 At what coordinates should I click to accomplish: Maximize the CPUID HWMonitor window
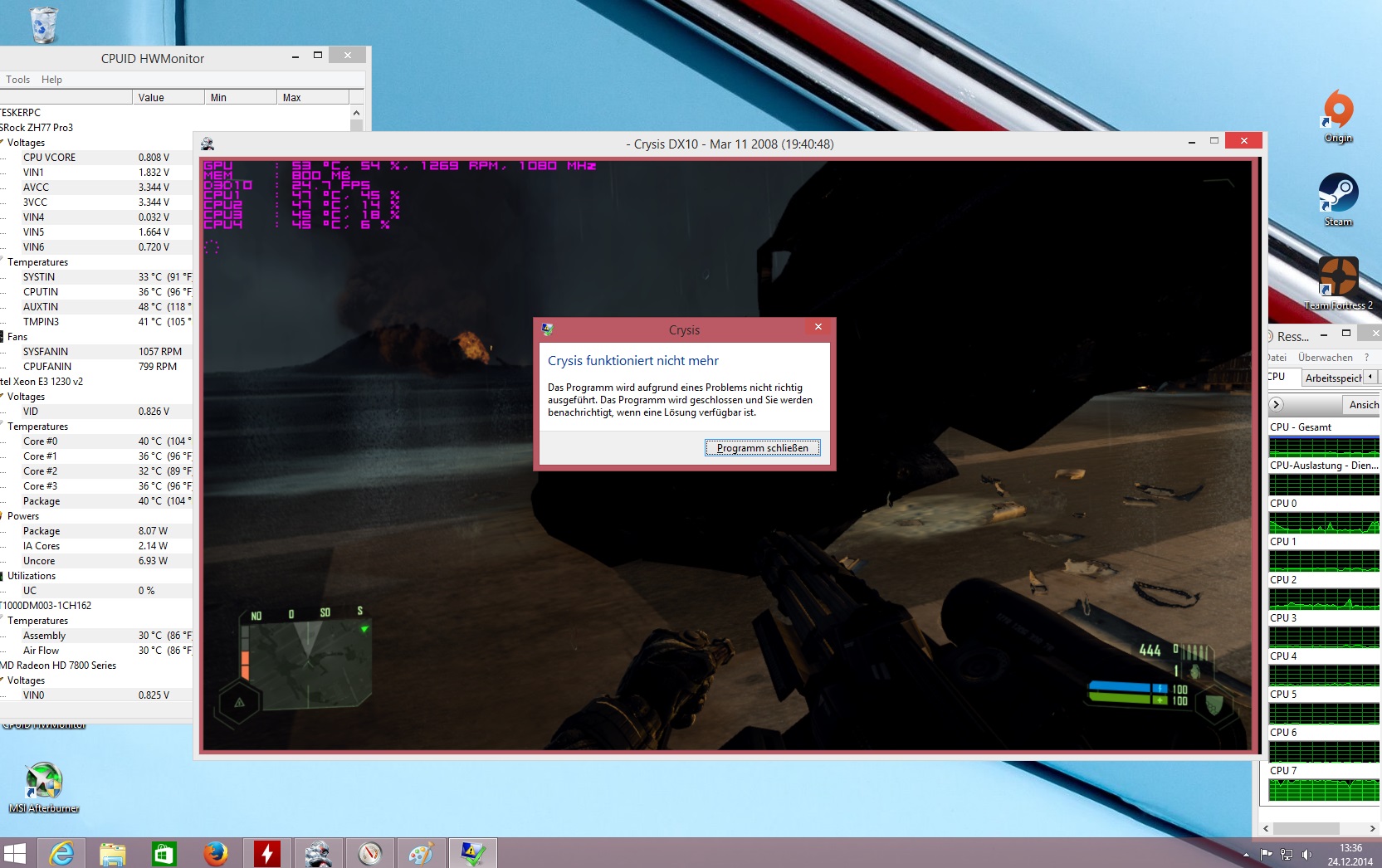pos(317,56)
